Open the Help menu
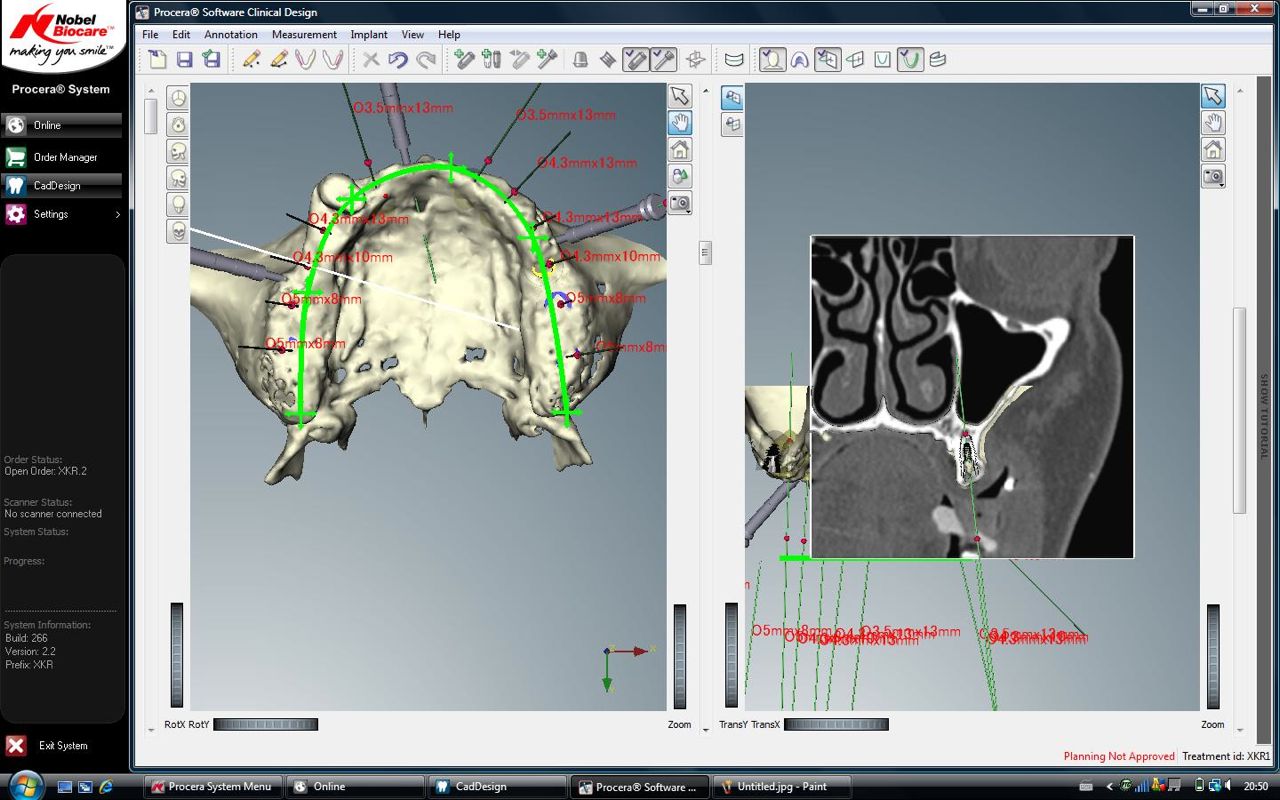 point(449,34)
